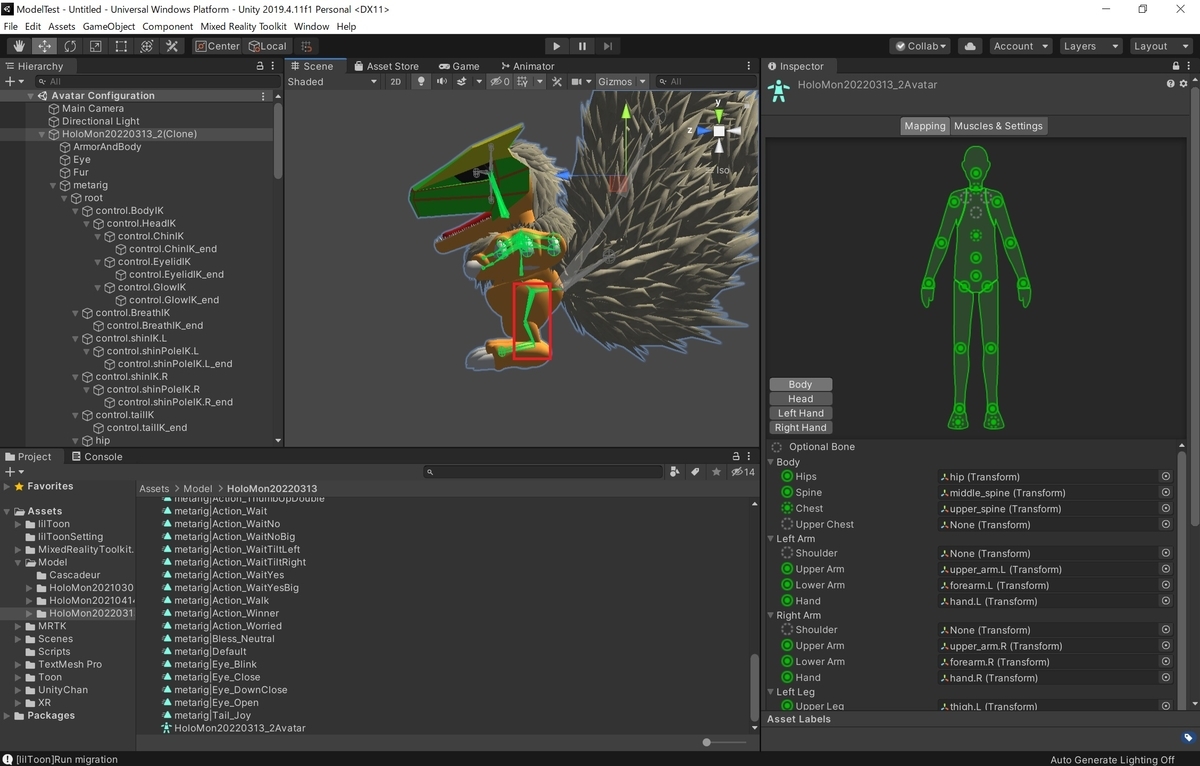Open the Collab dropdown
Screen dimensions: 1200x766
point(922,46)
